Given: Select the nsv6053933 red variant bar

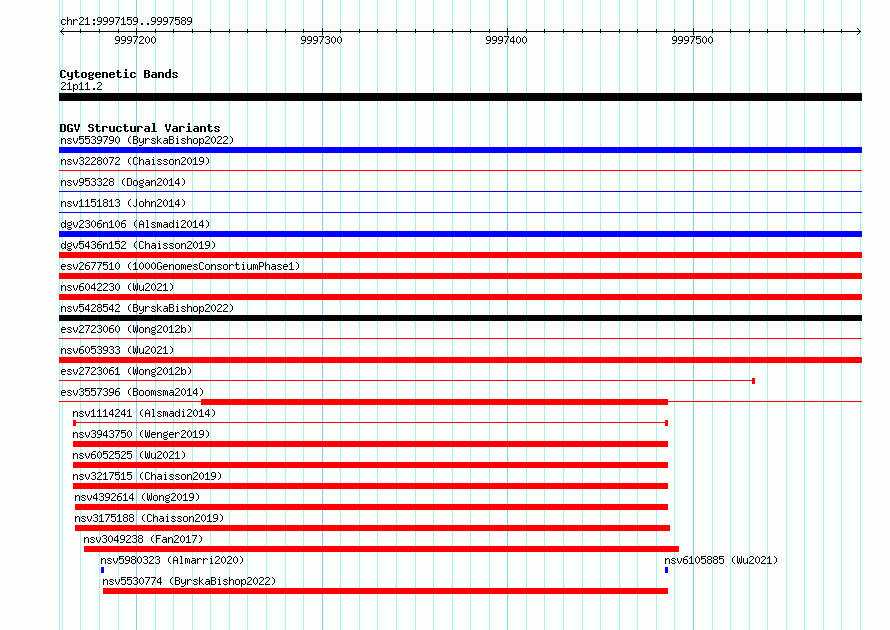Looking at the screenshot, I should click(x=460, y=360).
